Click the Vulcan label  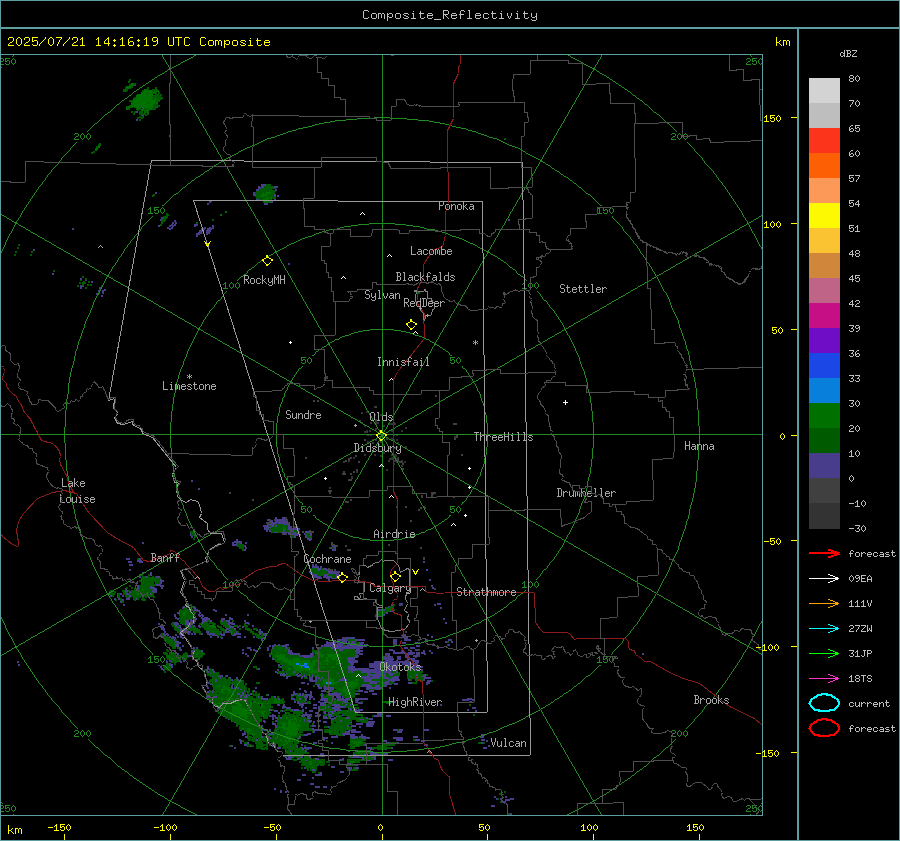(508, 743)
